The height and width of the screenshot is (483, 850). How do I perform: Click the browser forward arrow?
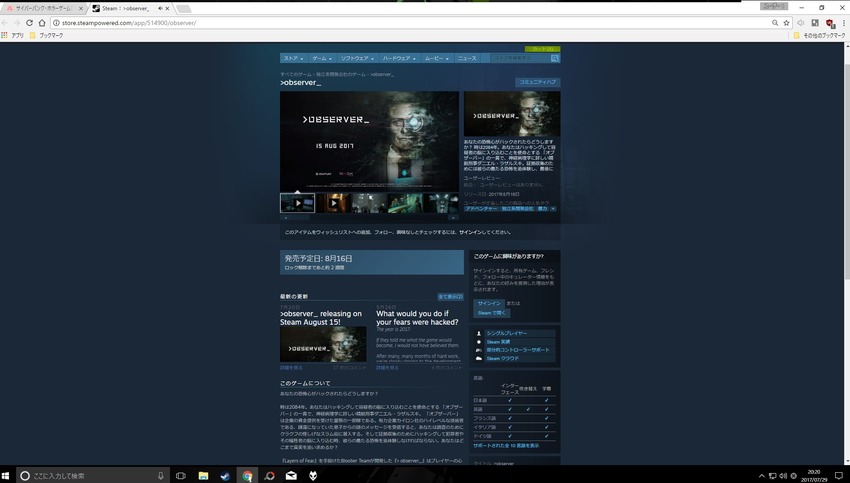(17, 23)
